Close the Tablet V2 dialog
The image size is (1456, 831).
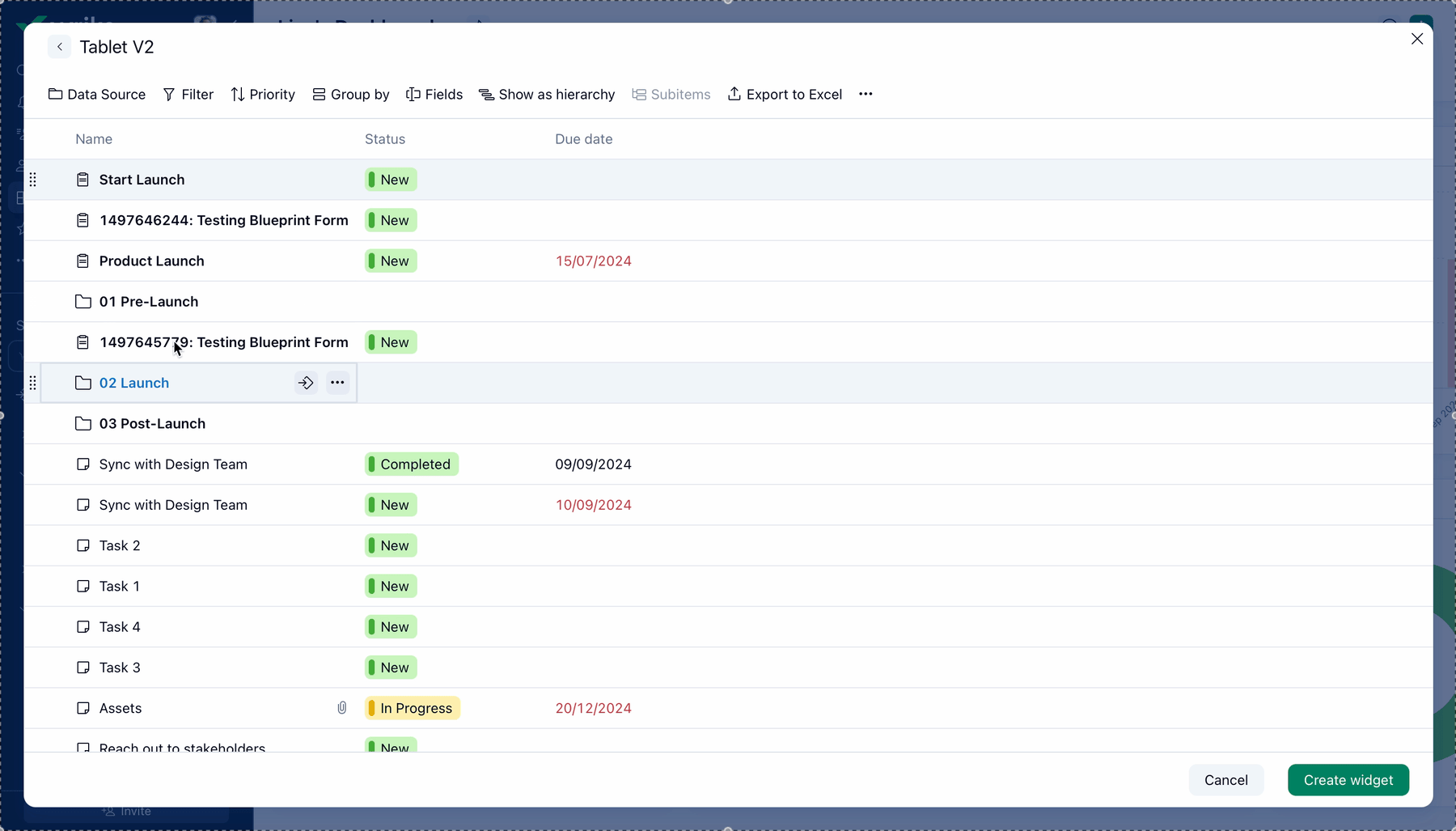[1416, 39]
